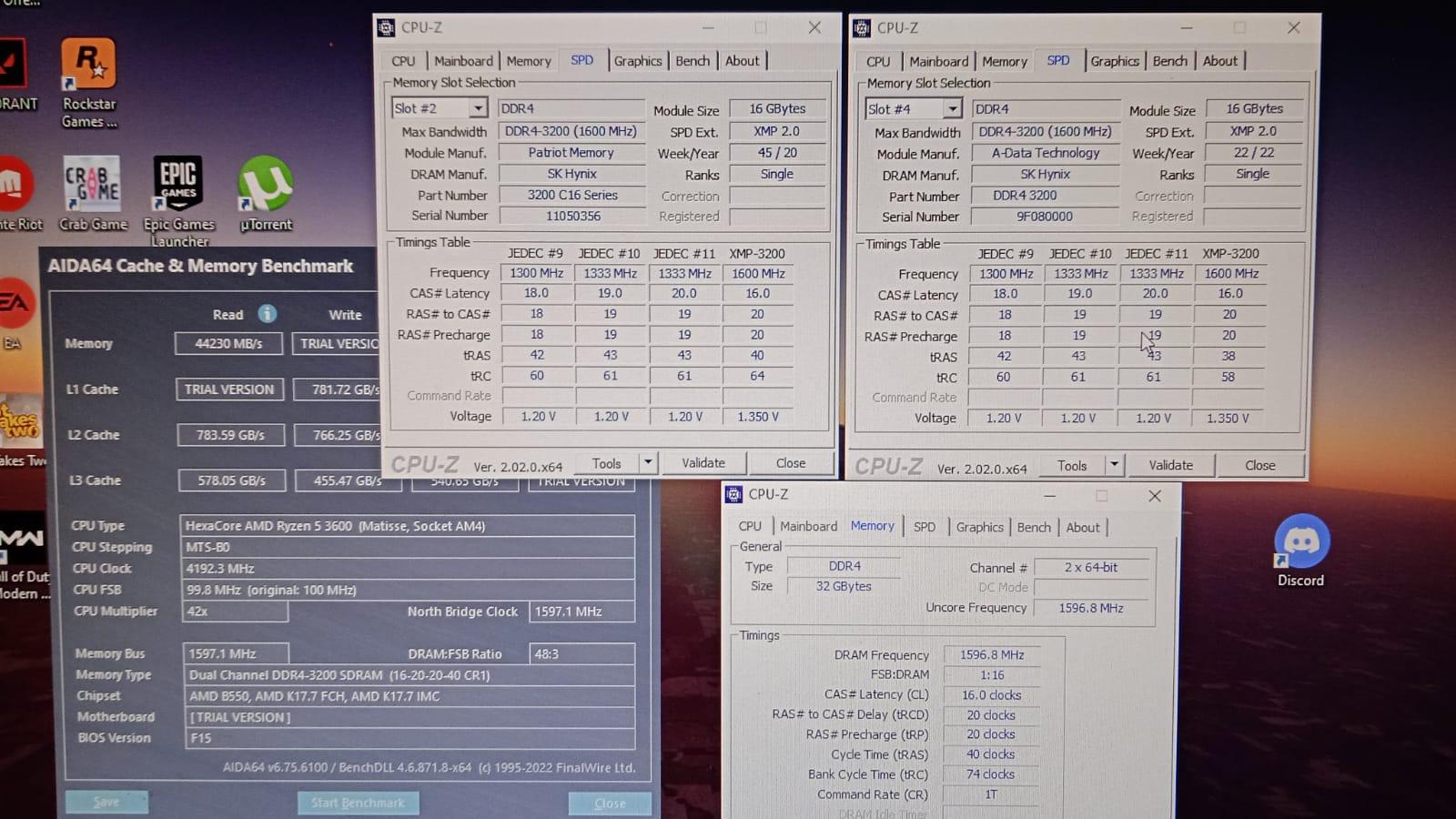Click the North Bridge Clock value 1597.1 MHz
This screenshot has width=1456, height=819.
[581, 612]
